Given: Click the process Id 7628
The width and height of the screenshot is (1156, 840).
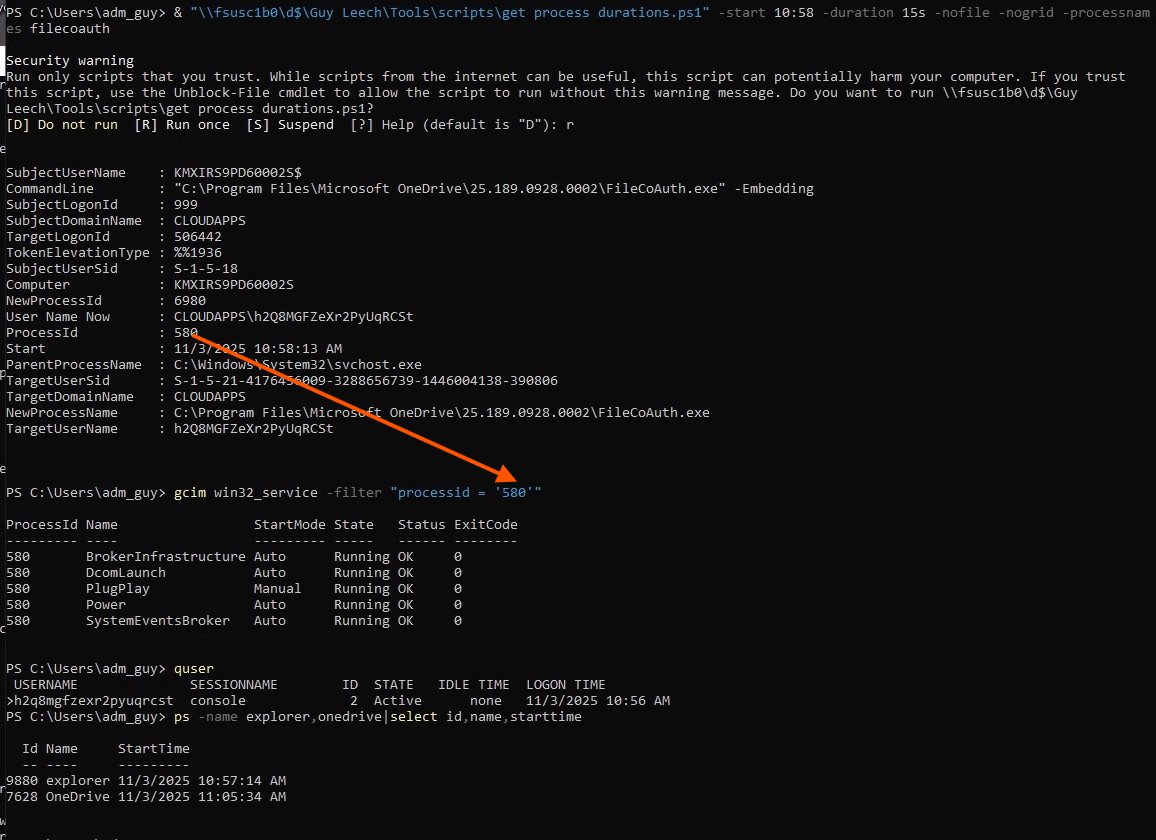Looking at the screenshot, I should [x=22, y=796].
